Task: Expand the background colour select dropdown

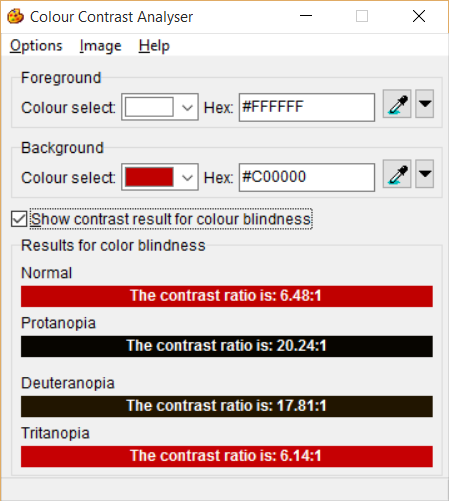Action: point(187,177)
